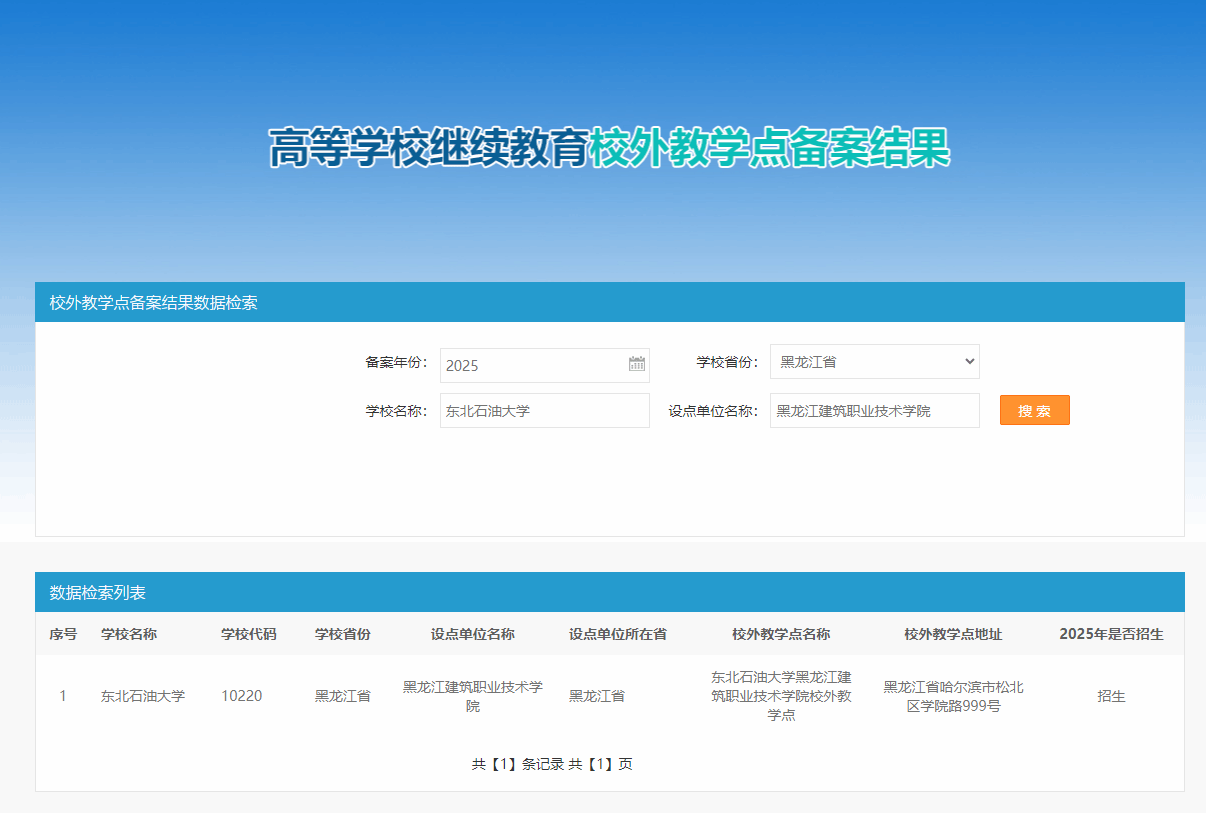Click the 设点单位名称 label in the search form
1206x813 pixels.
point(713,410)
